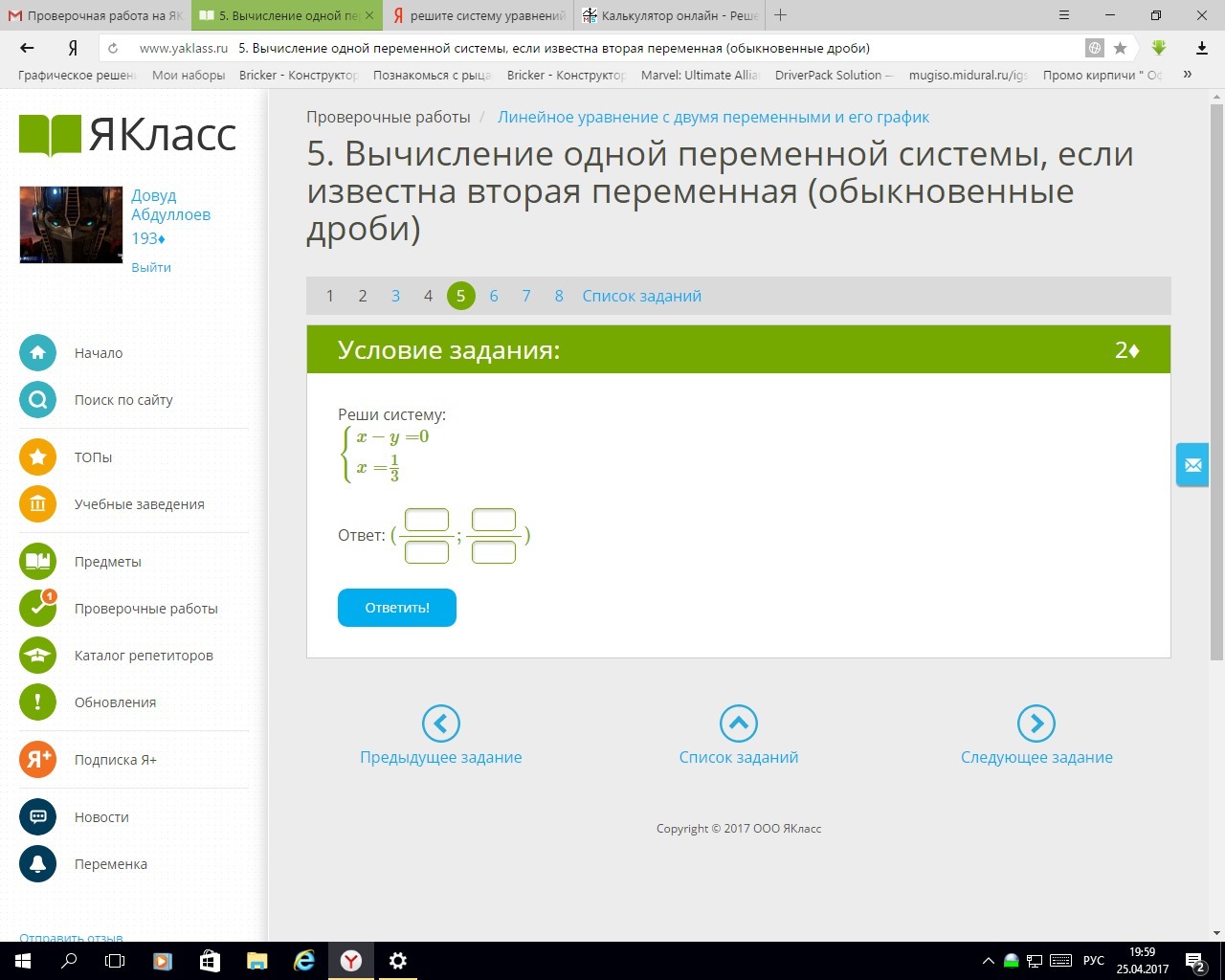Click the Новости speech bubble icon

click(38, 817)
